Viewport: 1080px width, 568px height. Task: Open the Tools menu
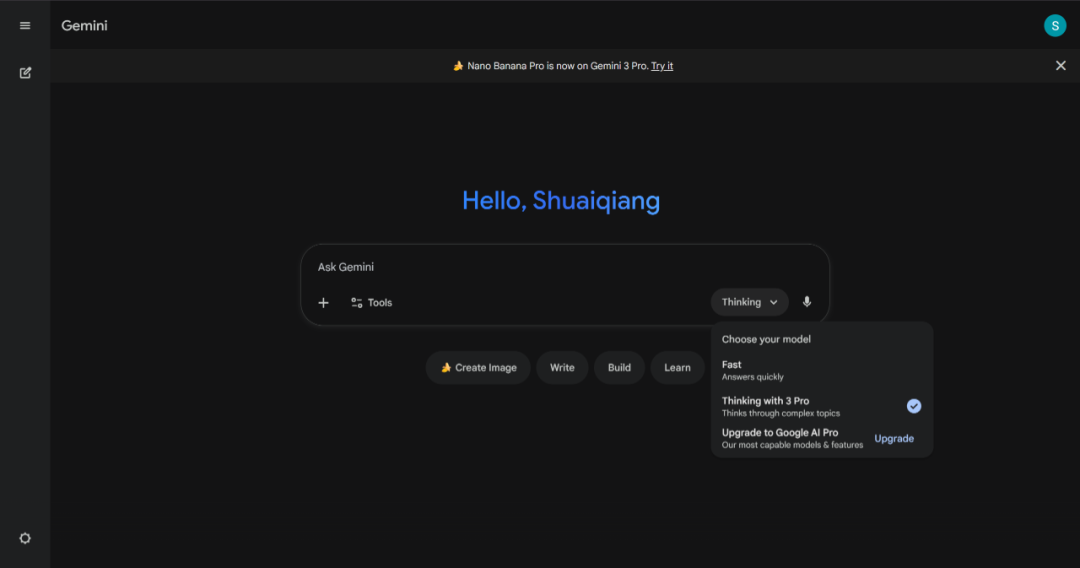371,302
